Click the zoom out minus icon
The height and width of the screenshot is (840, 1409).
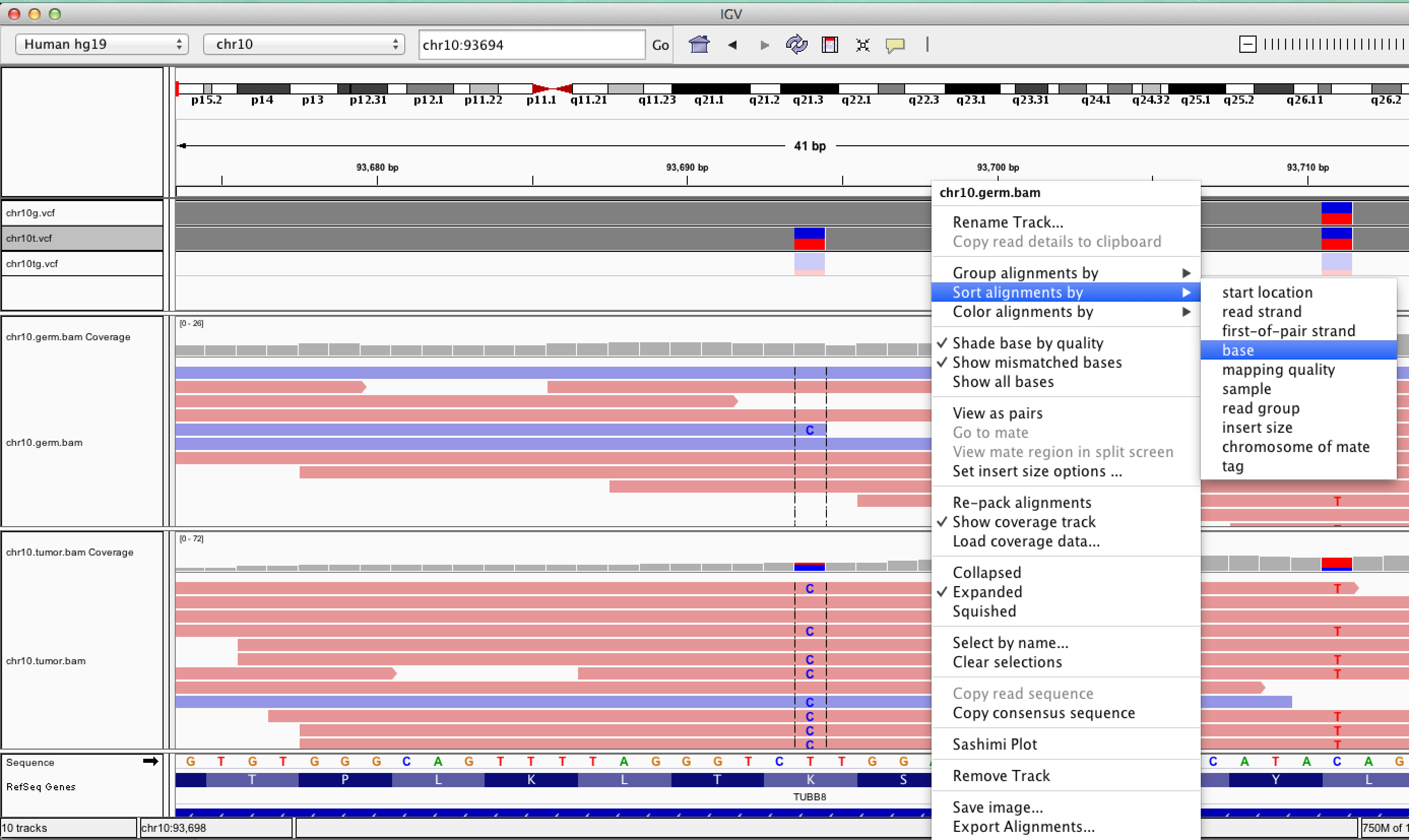tap(1247, 44)
